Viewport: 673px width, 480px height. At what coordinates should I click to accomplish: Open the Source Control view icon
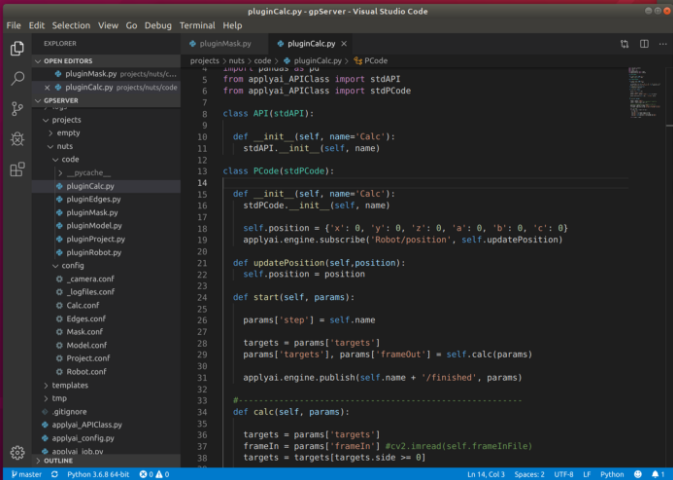(17, 109)
